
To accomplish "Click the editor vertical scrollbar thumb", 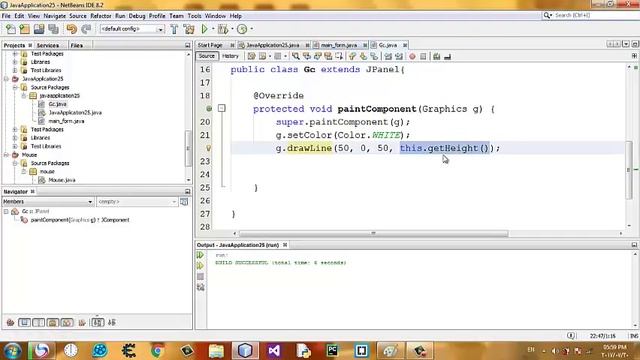I will [629, 170].
